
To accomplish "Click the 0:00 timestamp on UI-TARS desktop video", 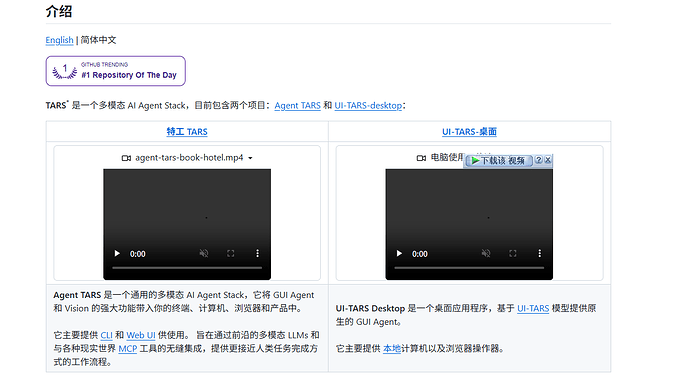I will (420, 254).
